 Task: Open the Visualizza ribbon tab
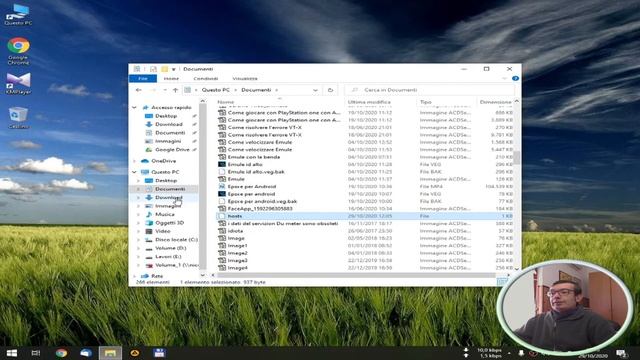coord(245,78)
